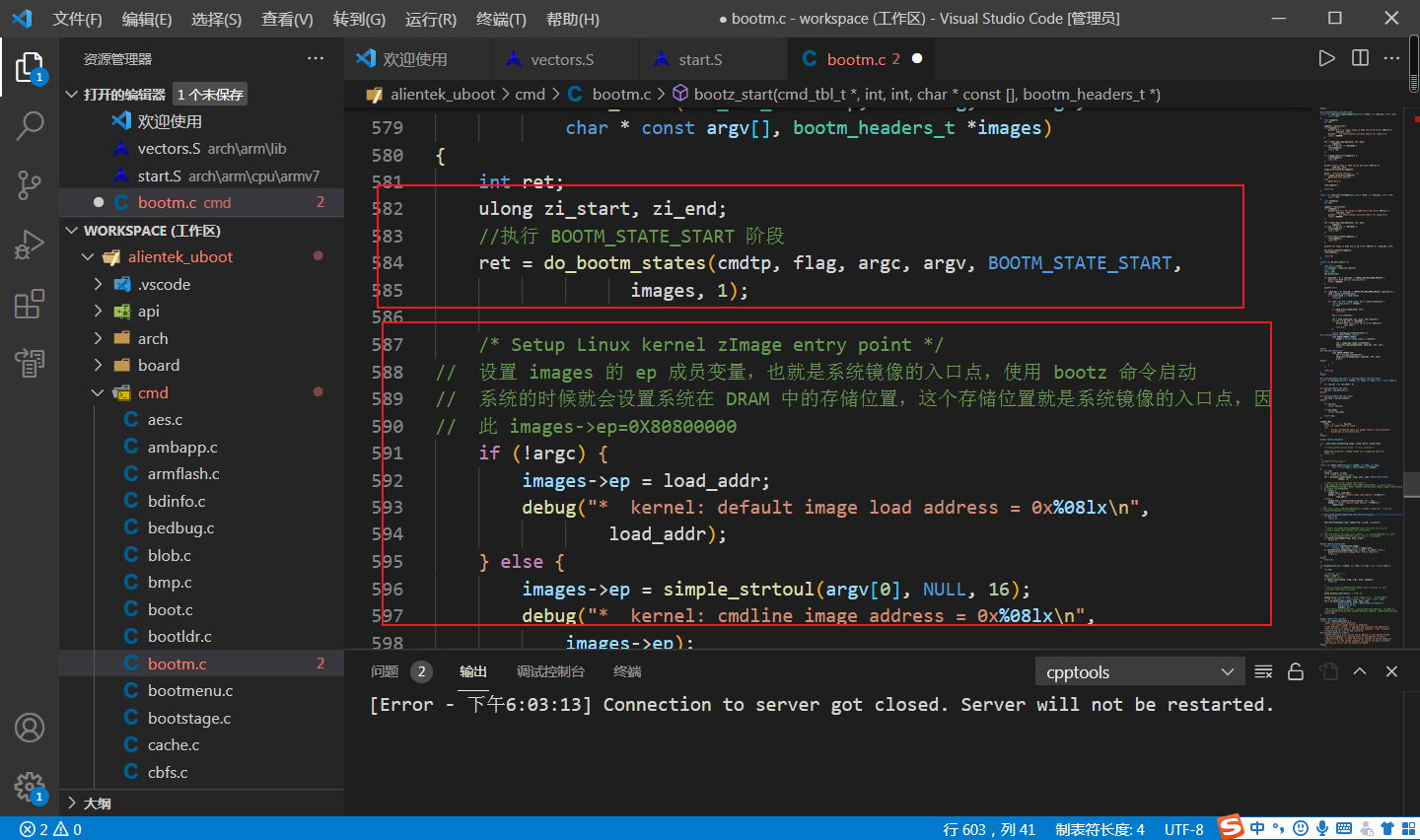This screenshot has height=840, width=1420.
Task: Click the input method emoji icon
Action: [1301, 828]
